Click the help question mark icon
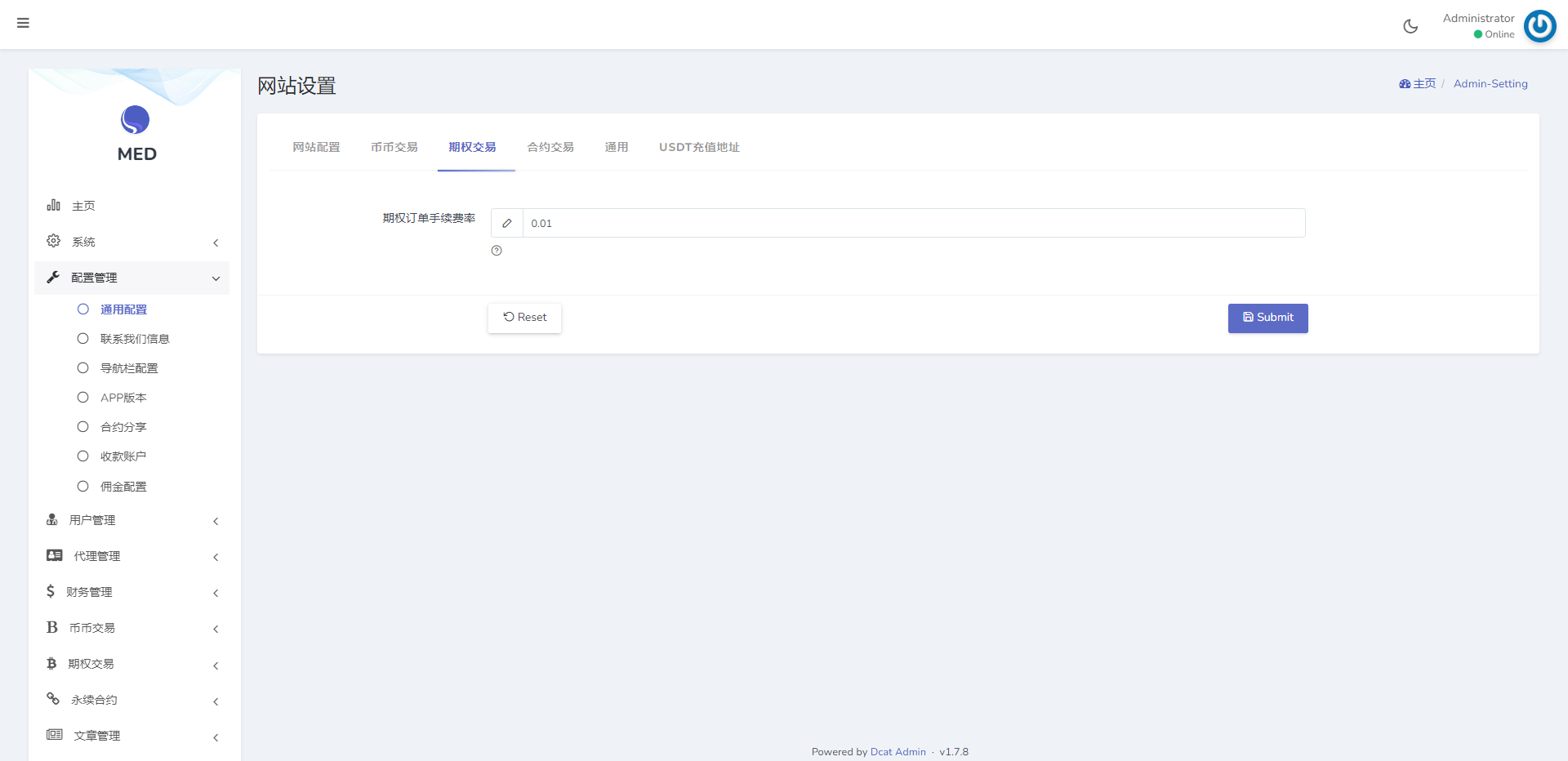The image size is (1568, 761). pos(497,251)
